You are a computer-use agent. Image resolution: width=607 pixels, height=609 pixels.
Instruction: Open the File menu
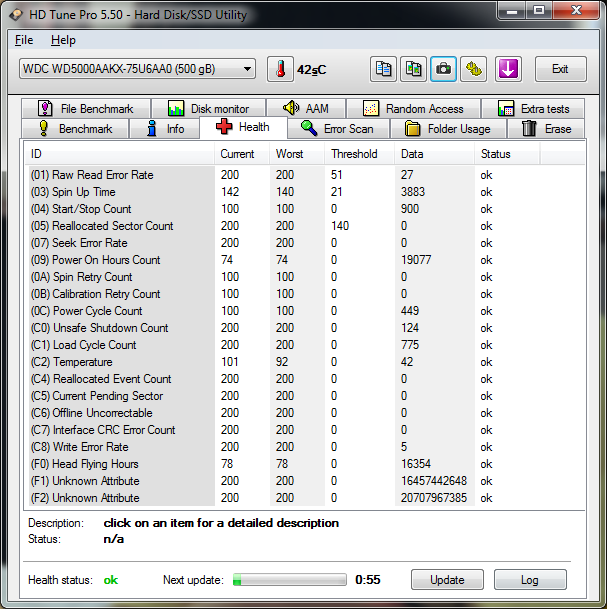pyautogui.click(x=24, y=40)
